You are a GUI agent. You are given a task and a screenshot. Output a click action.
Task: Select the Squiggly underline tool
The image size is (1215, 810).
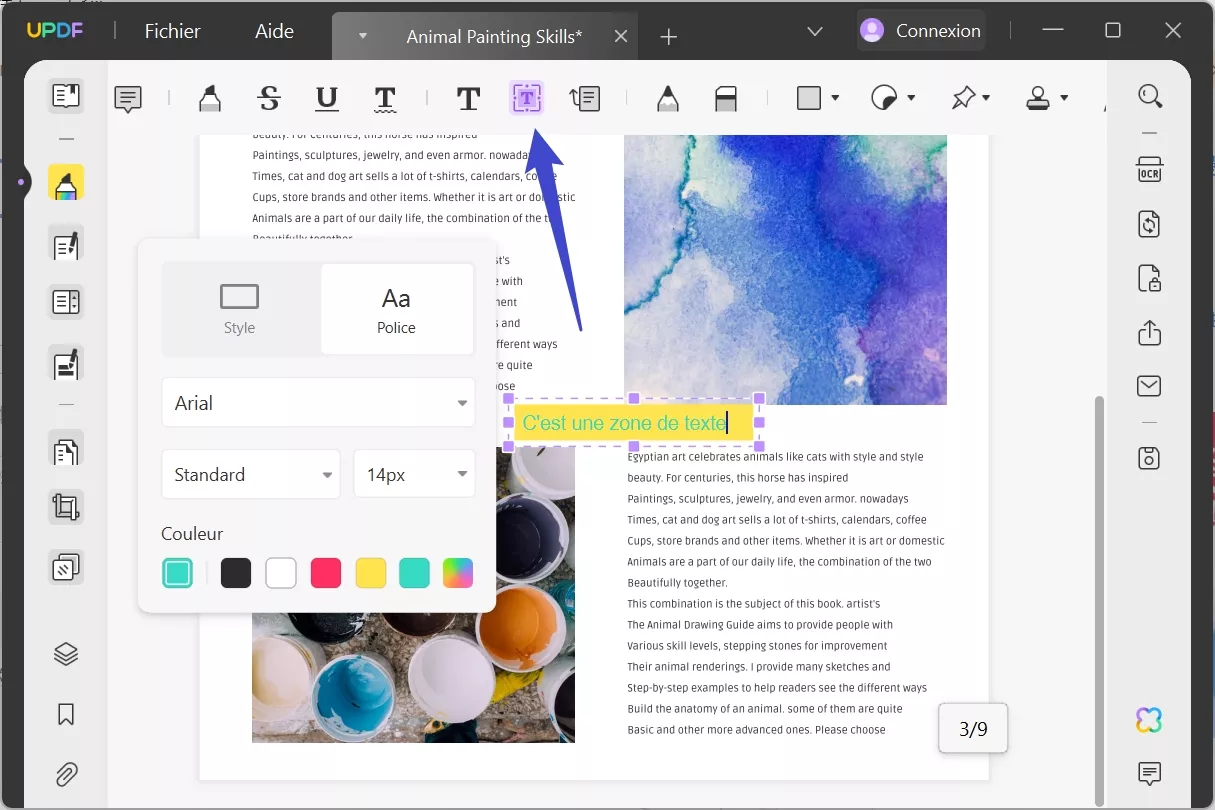[x=385, y=98]
